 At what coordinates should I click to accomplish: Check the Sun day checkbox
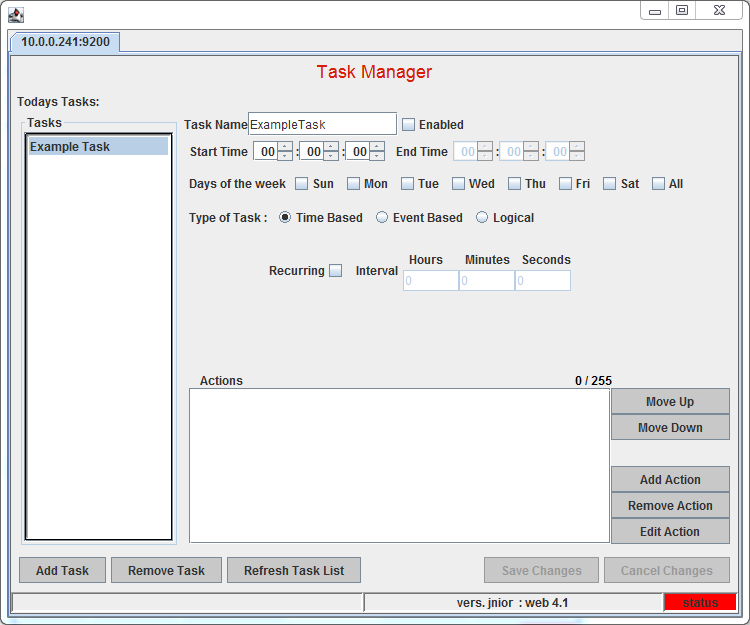(301, 184)
